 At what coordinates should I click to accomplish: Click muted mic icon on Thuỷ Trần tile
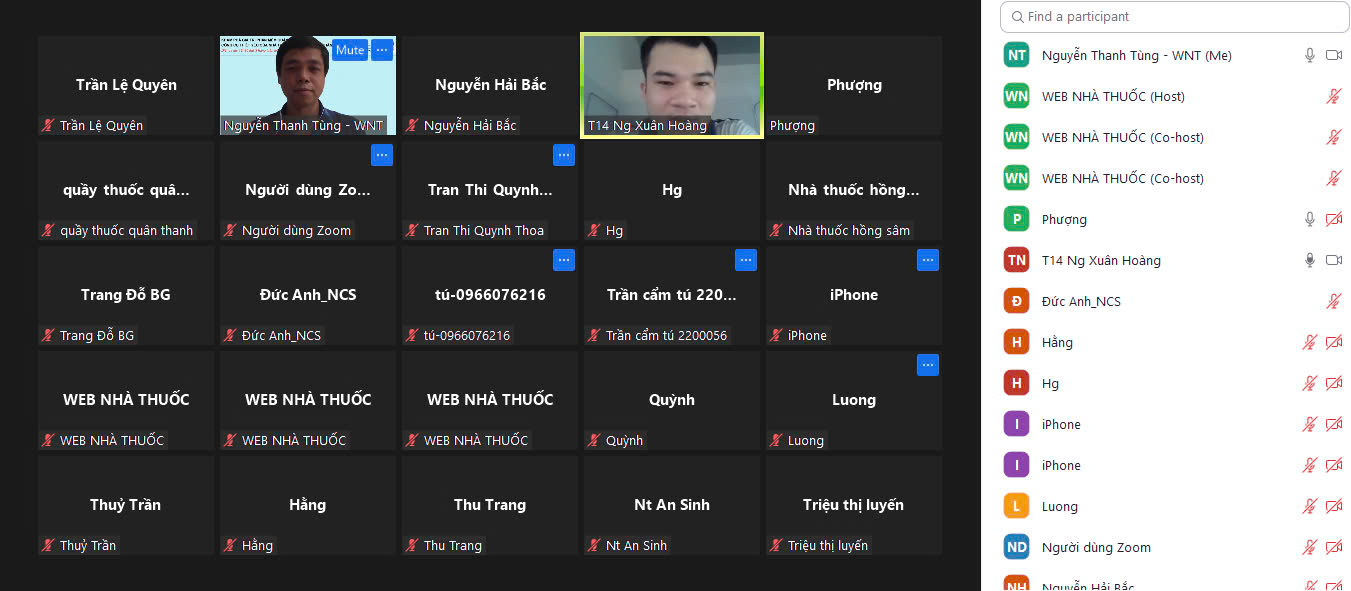pos(48,546)
